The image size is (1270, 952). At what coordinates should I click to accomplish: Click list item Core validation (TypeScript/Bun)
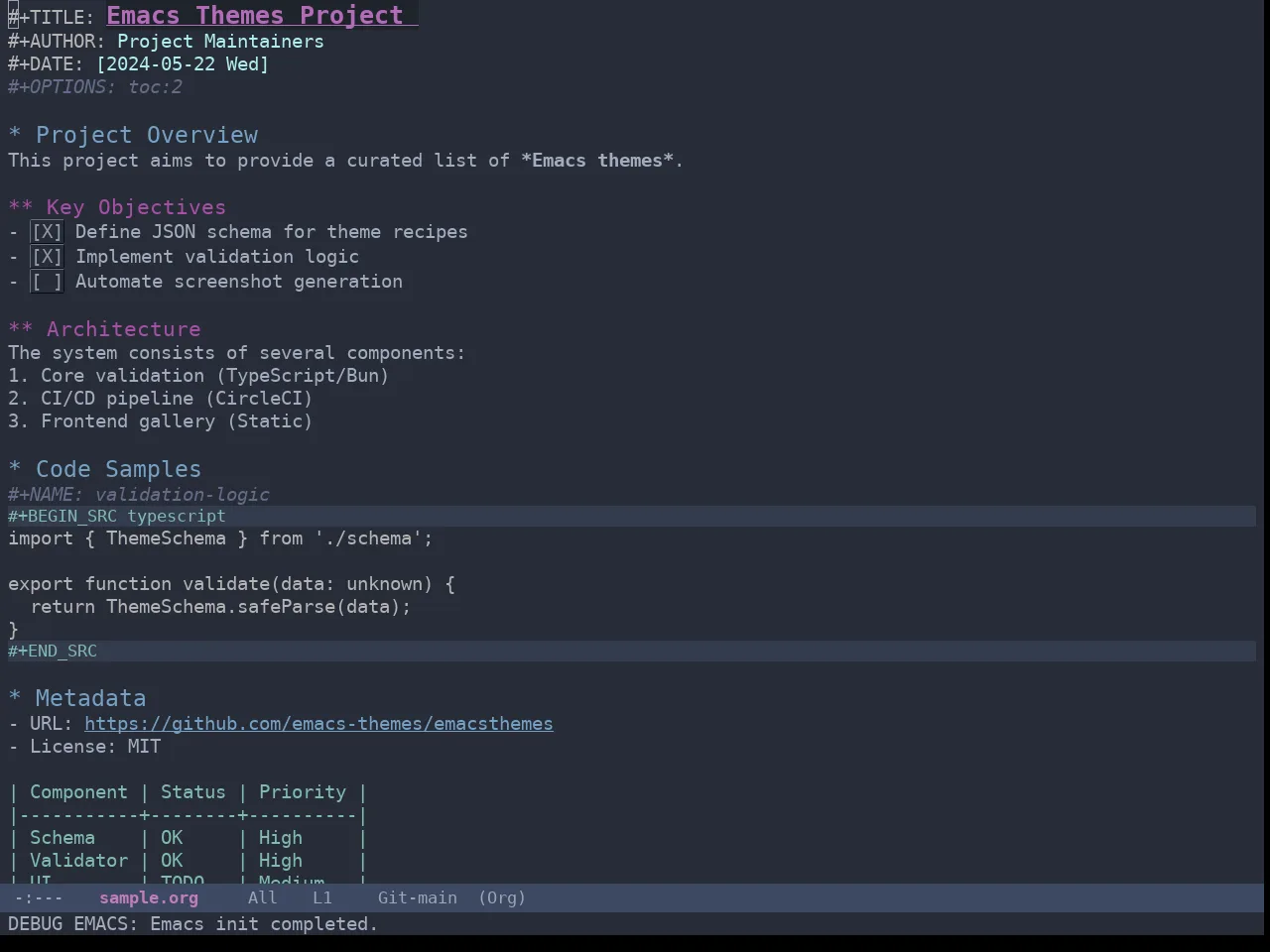198,376
